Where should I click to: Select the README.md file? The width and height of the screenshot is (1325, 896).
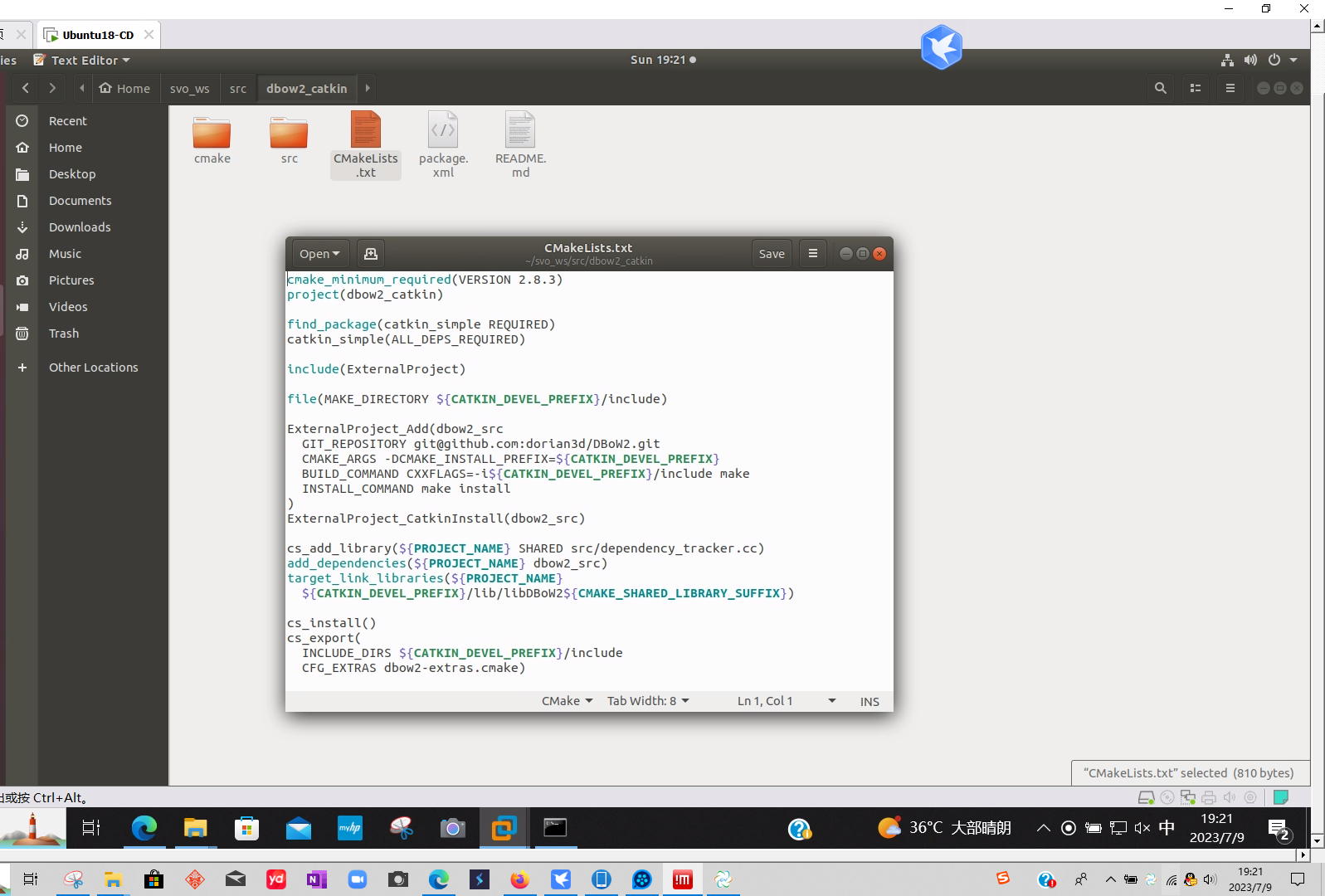tap(520, 144)
